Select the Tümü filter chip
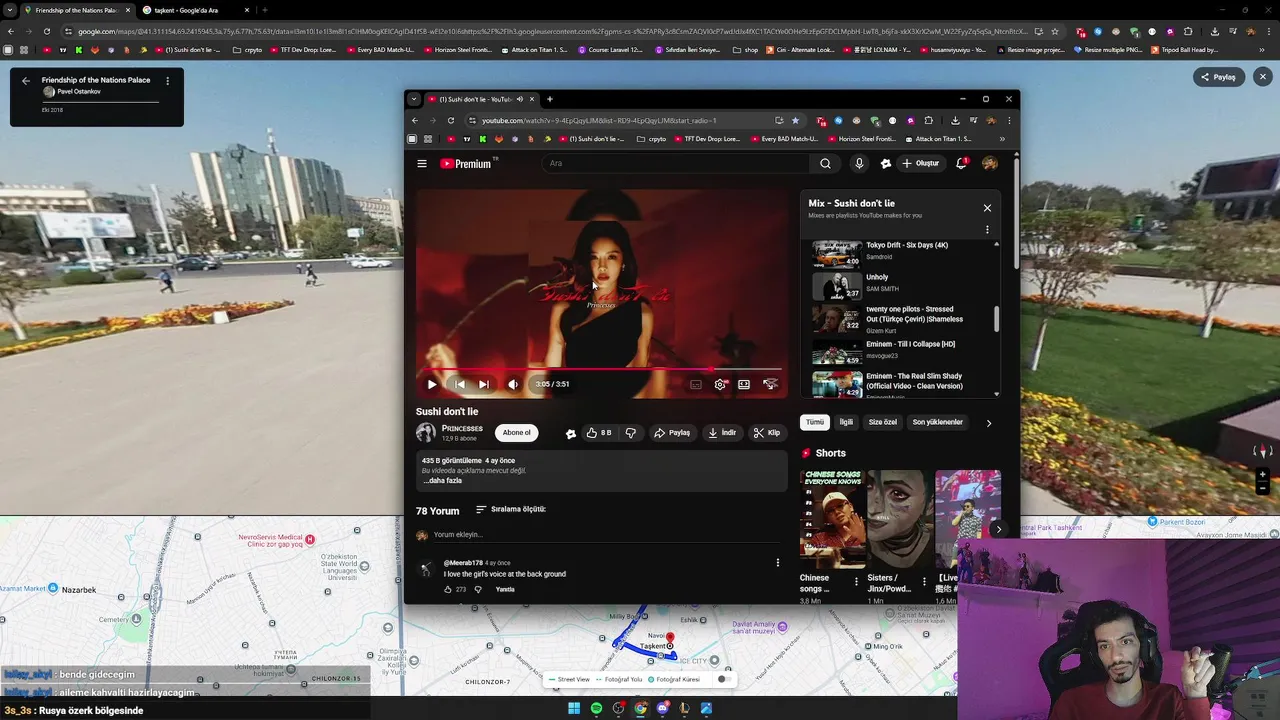1280x720 pixels. click(x=815, y=422)
